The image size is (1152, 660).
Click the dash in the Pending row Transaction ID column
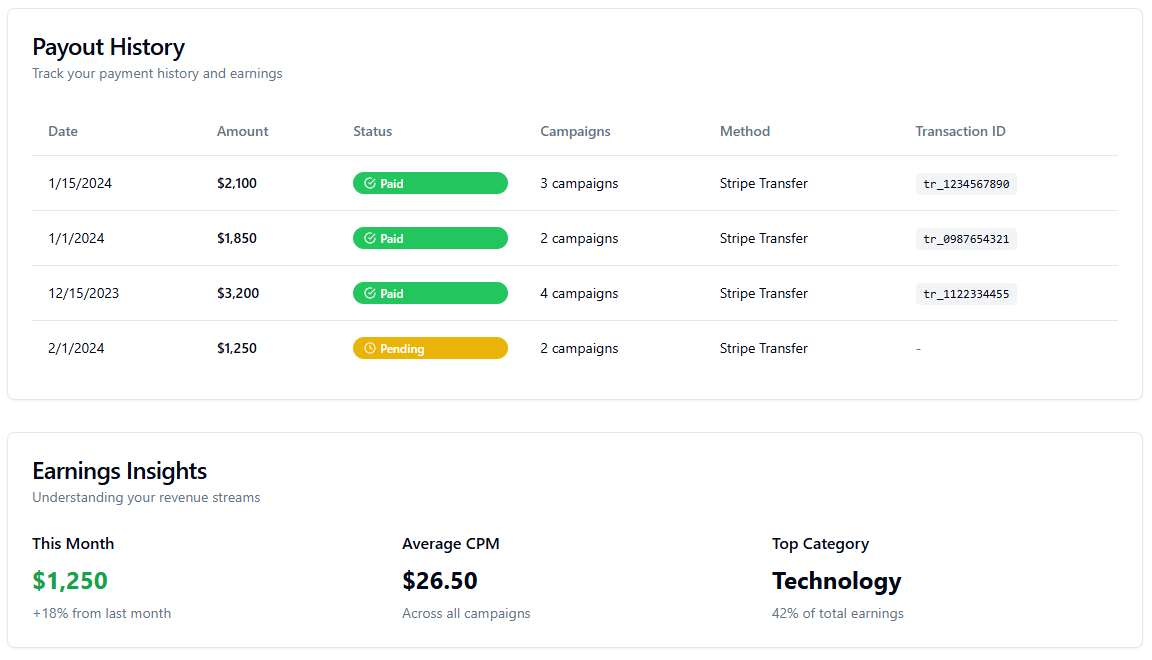(918, 348)
